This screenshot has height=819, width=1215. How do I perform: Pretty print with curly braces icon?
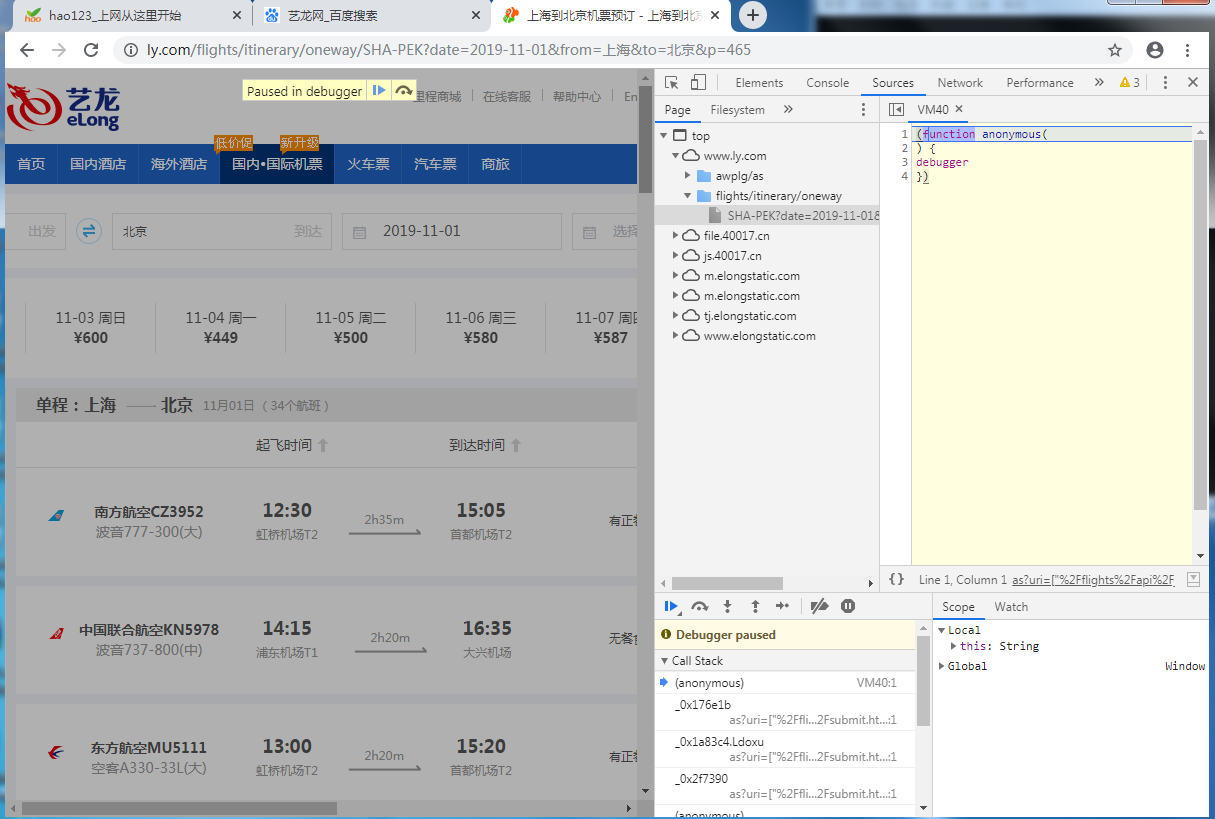[897, 579]
